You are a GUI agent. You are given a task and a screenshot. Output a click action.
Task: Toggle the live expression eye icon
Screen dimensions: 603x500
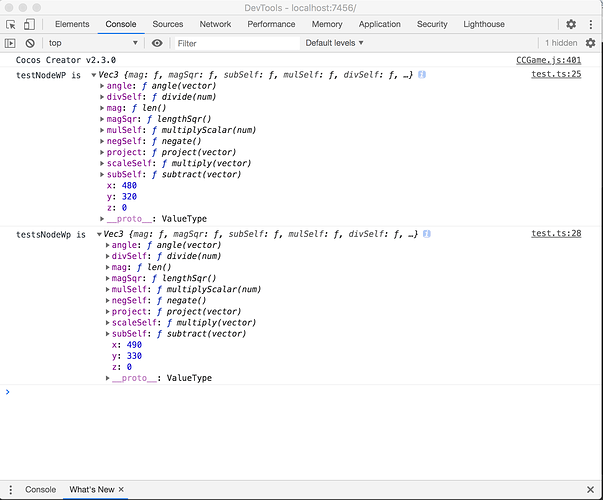(x=157, y=43)
